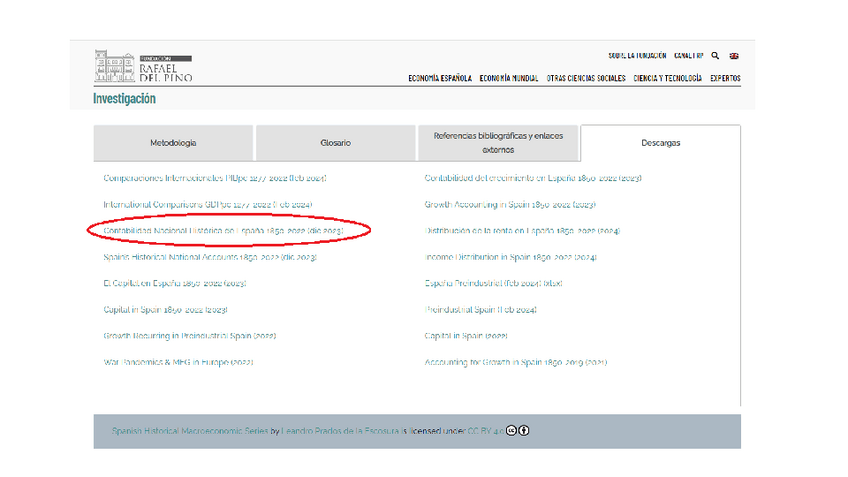Click the Expertos menu item
Screen dimensions: 848x477
click(x=725, y=78)
